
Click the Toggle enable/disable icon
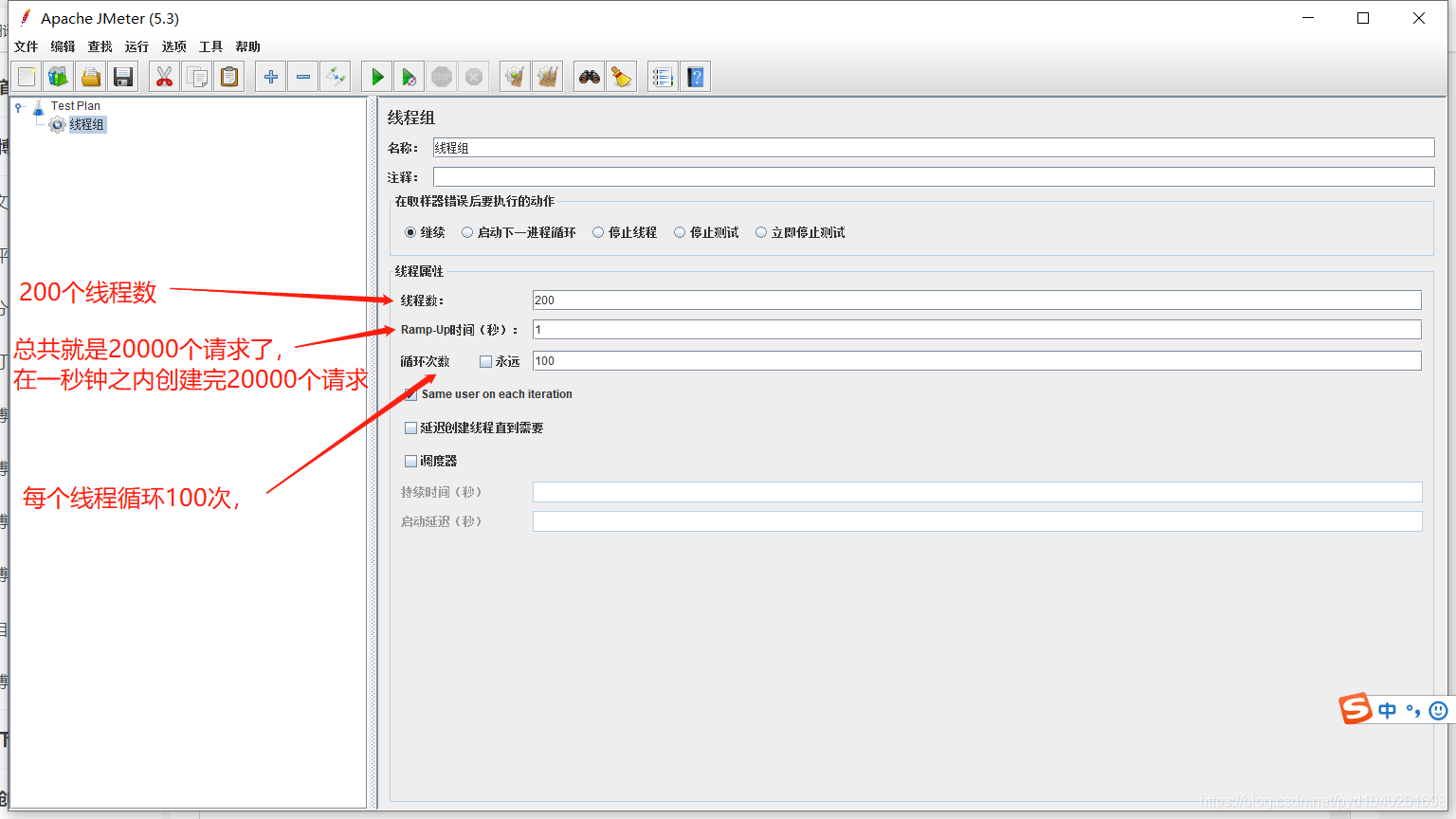[336, 77]
